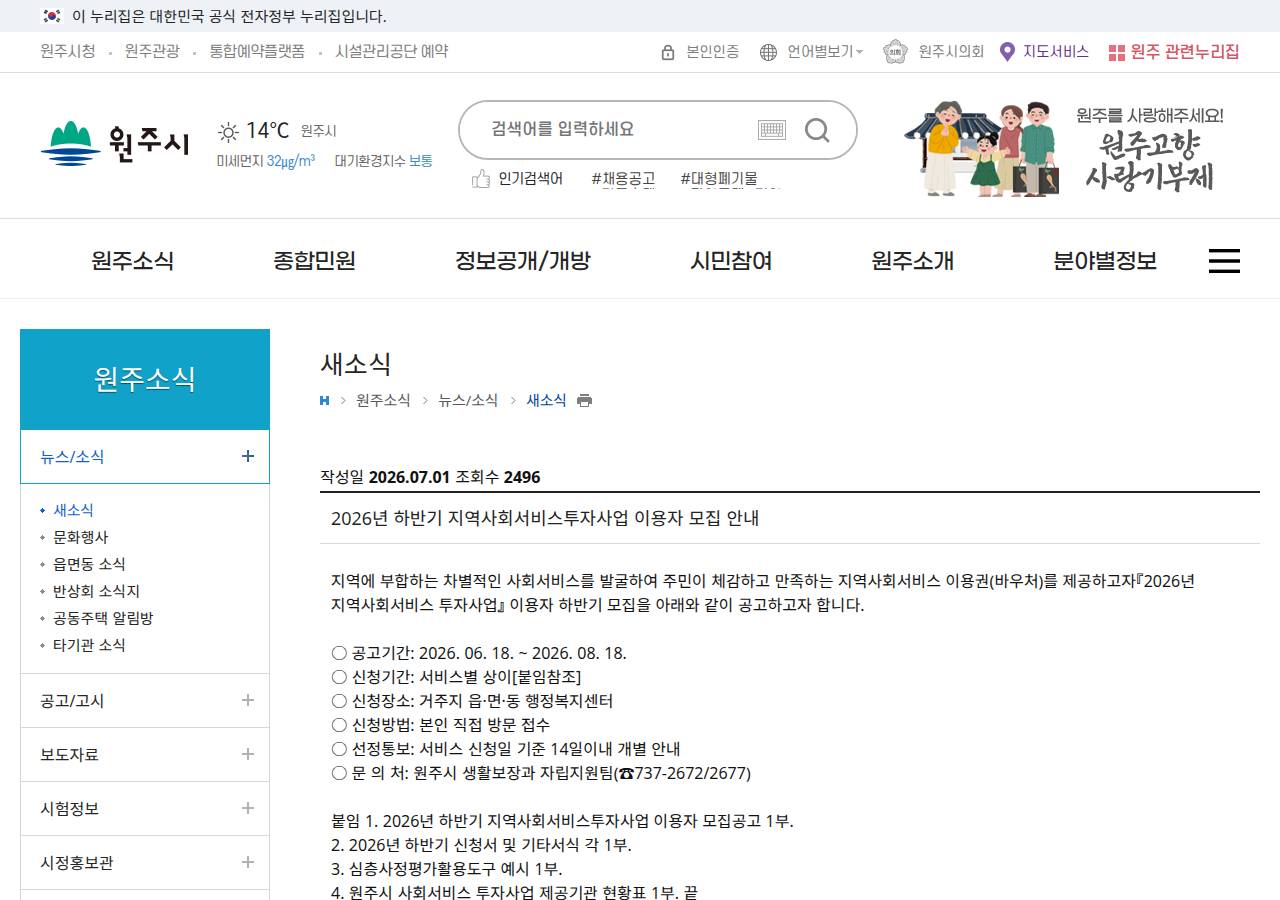This screenshot has width=1280, height=900.
Task: Open the virtual keyboard icon in search box
Action: (772, 130)
